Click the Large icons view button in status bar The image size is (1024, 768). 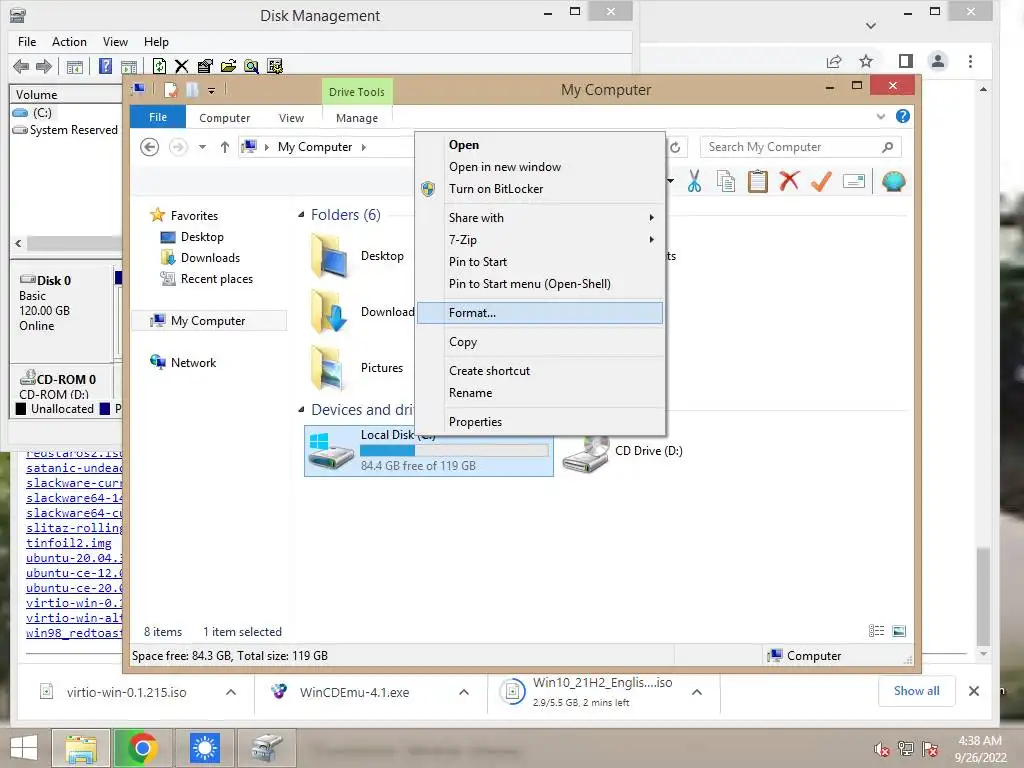[899, 631]
